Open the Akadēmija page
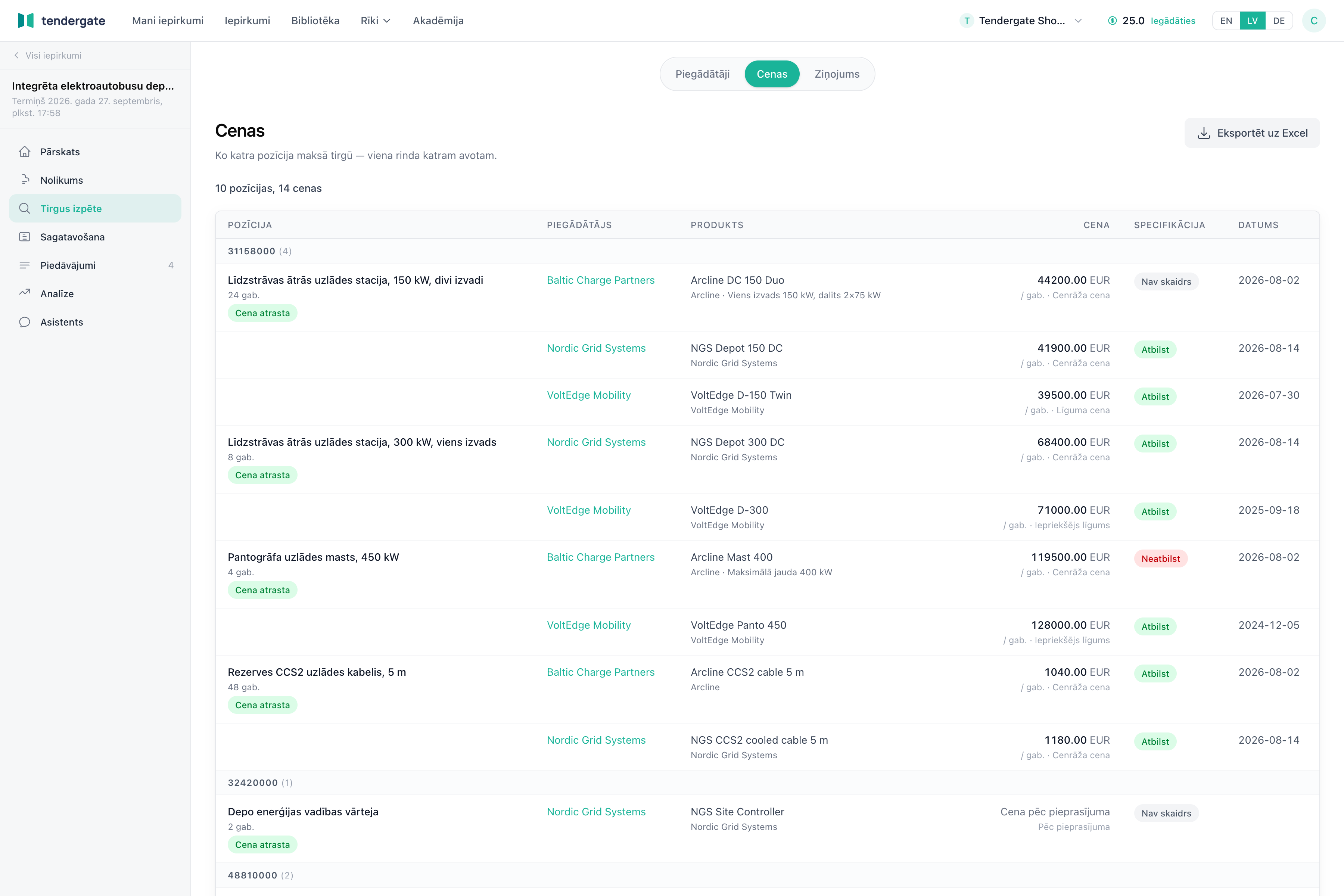1344x896 pixels. pos(438,21)
